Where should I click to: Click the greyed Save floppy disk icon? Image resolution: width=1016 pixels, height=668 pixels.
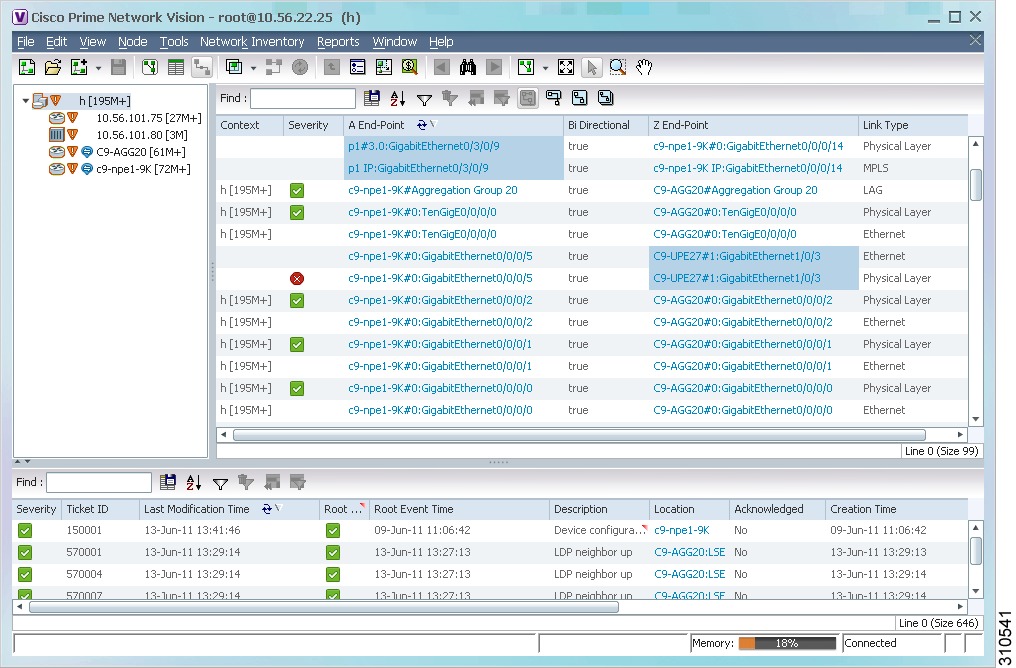coord(119,67)
